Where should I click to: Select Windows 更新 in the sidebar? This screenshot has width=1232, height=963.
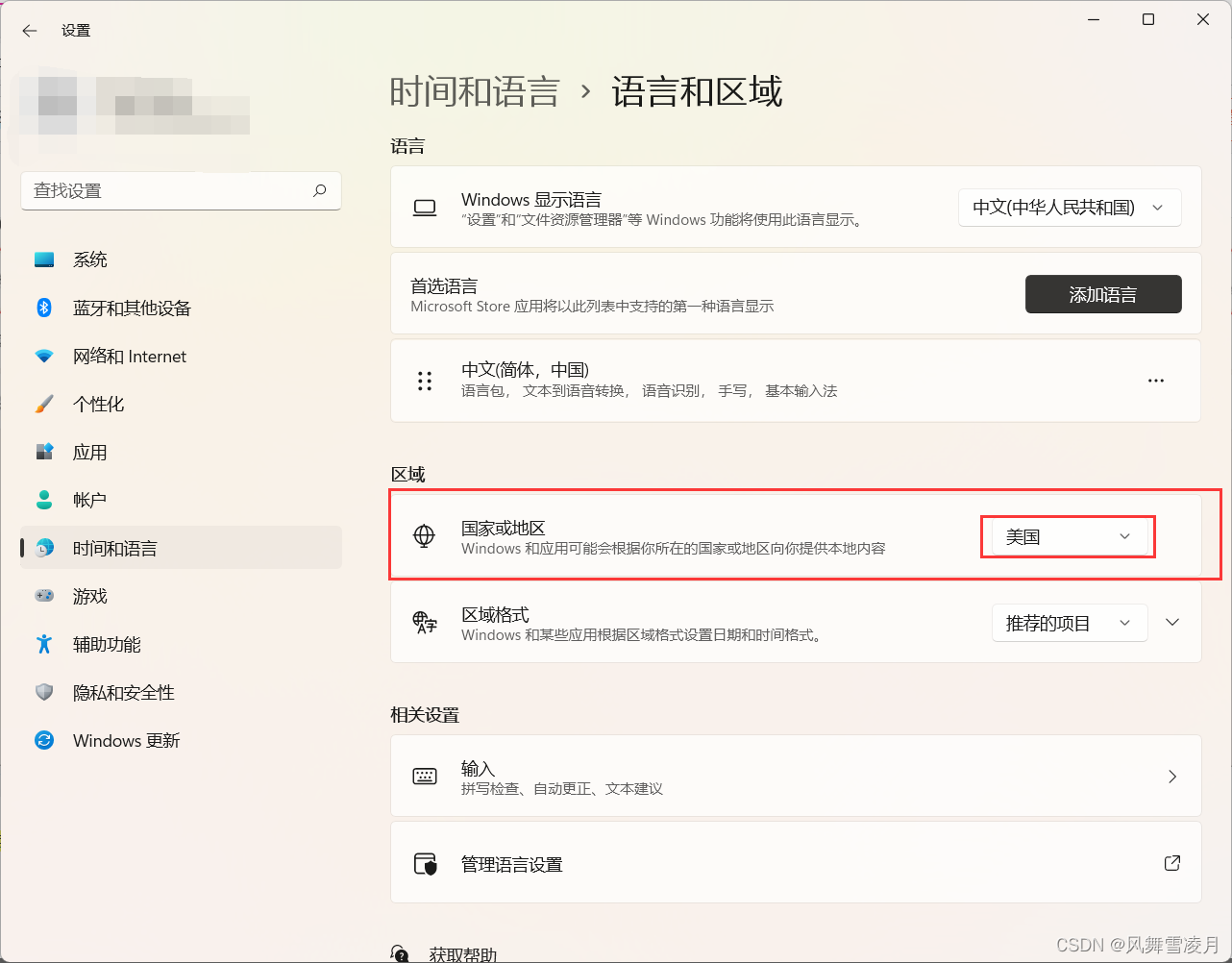(x=181, y=740)
